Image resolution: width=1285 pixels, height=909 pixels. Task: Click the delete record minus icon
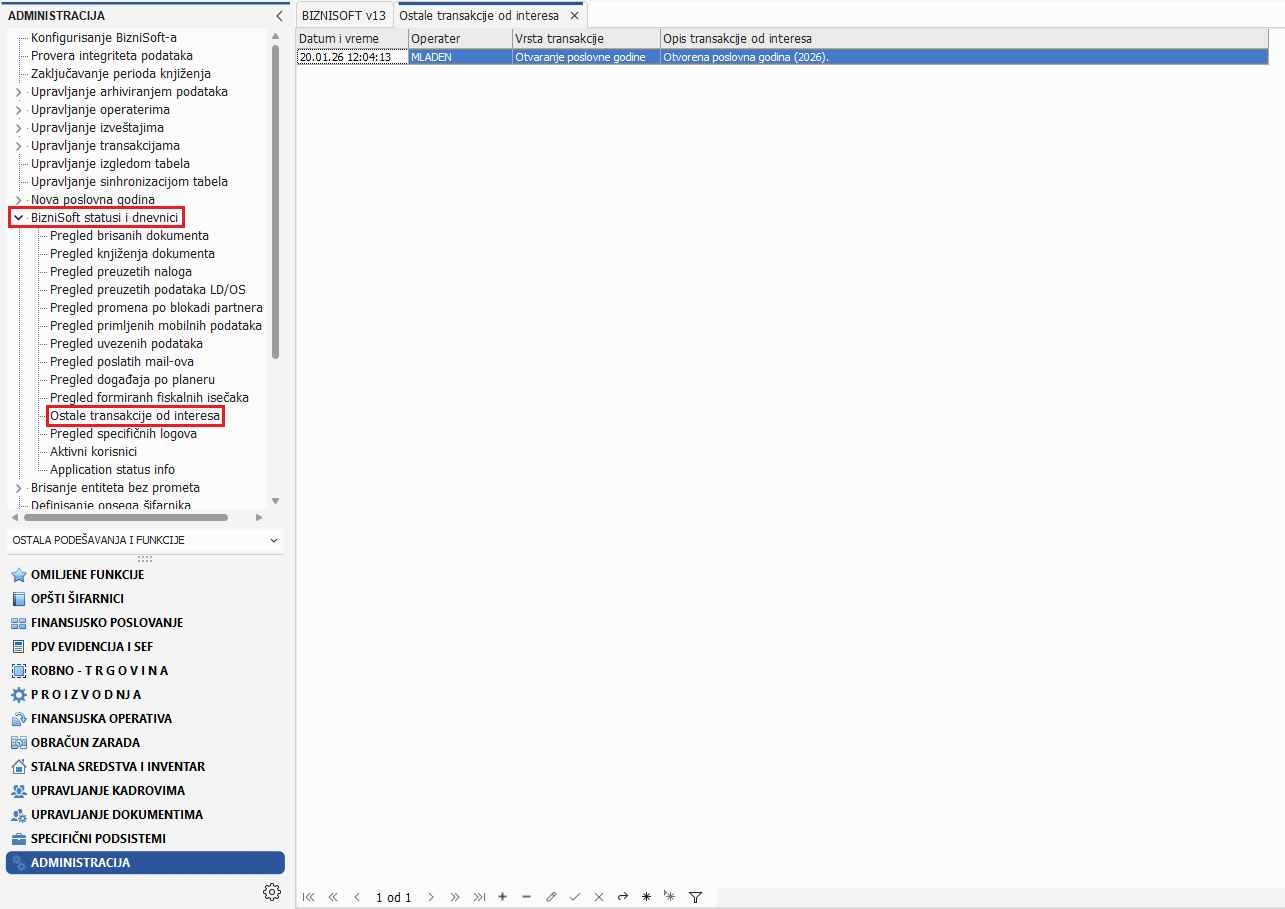point(527,897)
